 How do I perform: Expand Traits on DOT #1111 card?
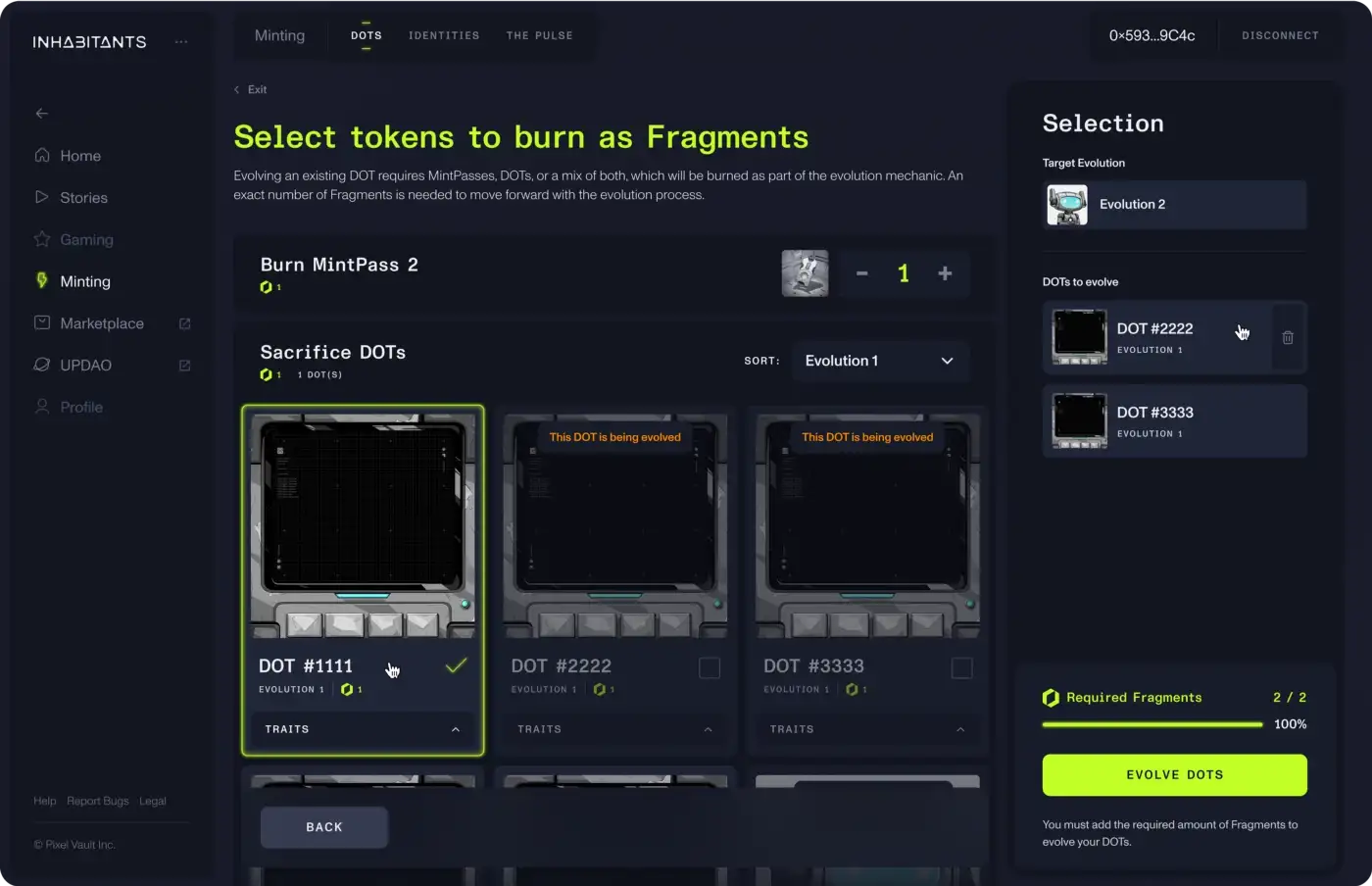point(363,729)
